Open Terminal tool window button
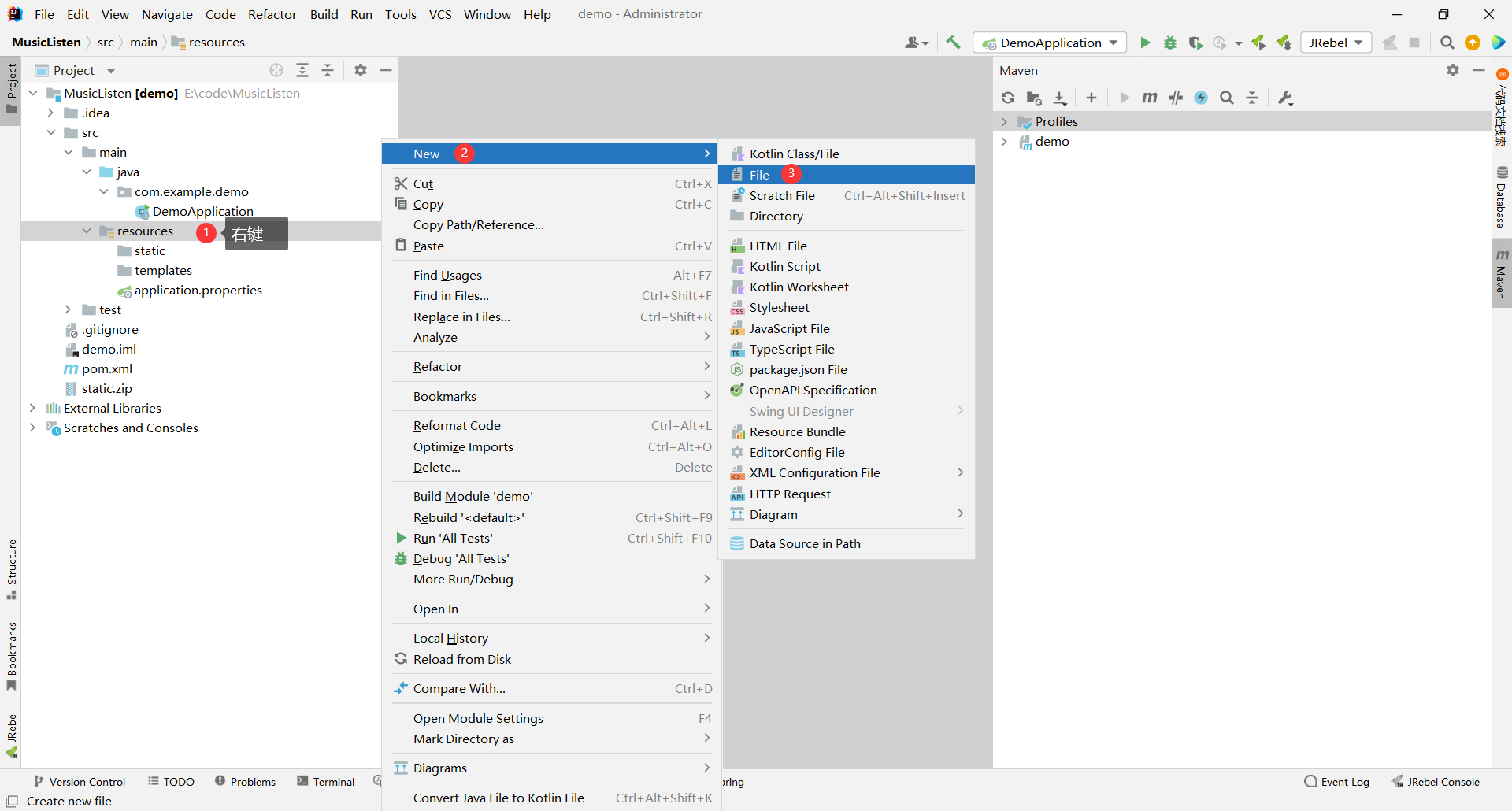This screenshot has width=1512, height=811. pyautogui.click(x=326, y=781)
